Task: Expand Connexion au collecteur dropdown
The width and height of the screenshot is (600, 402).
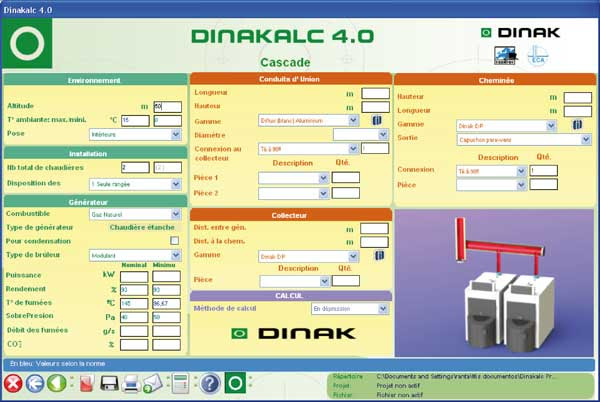Action: click(308, 148)
